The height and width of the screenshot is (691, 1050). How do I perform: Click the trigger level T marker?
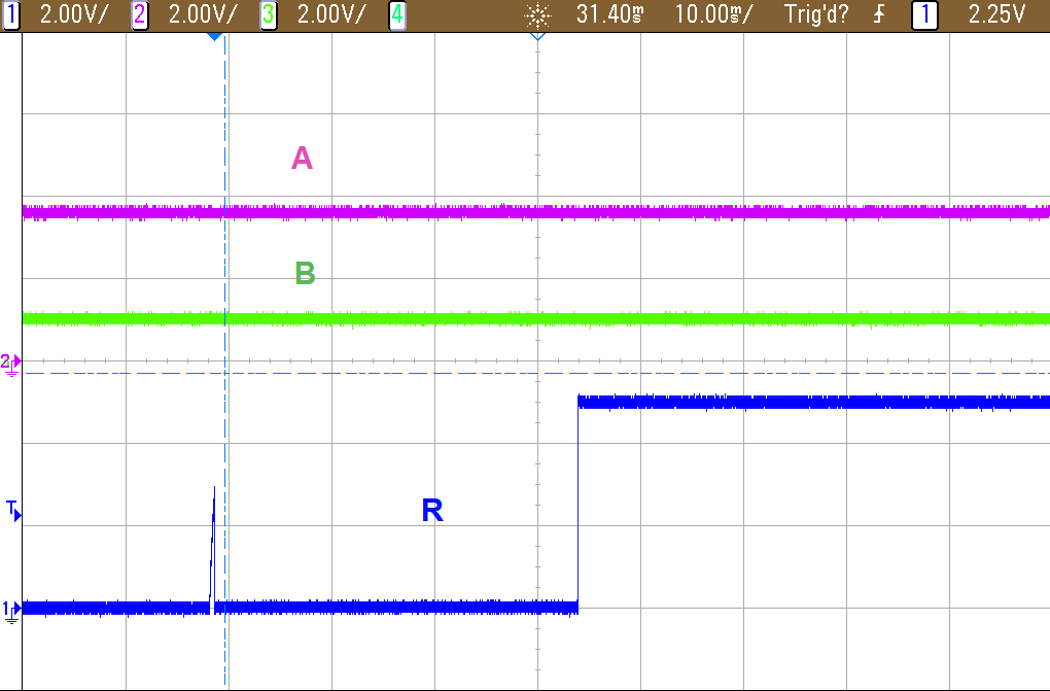point(11,509)
